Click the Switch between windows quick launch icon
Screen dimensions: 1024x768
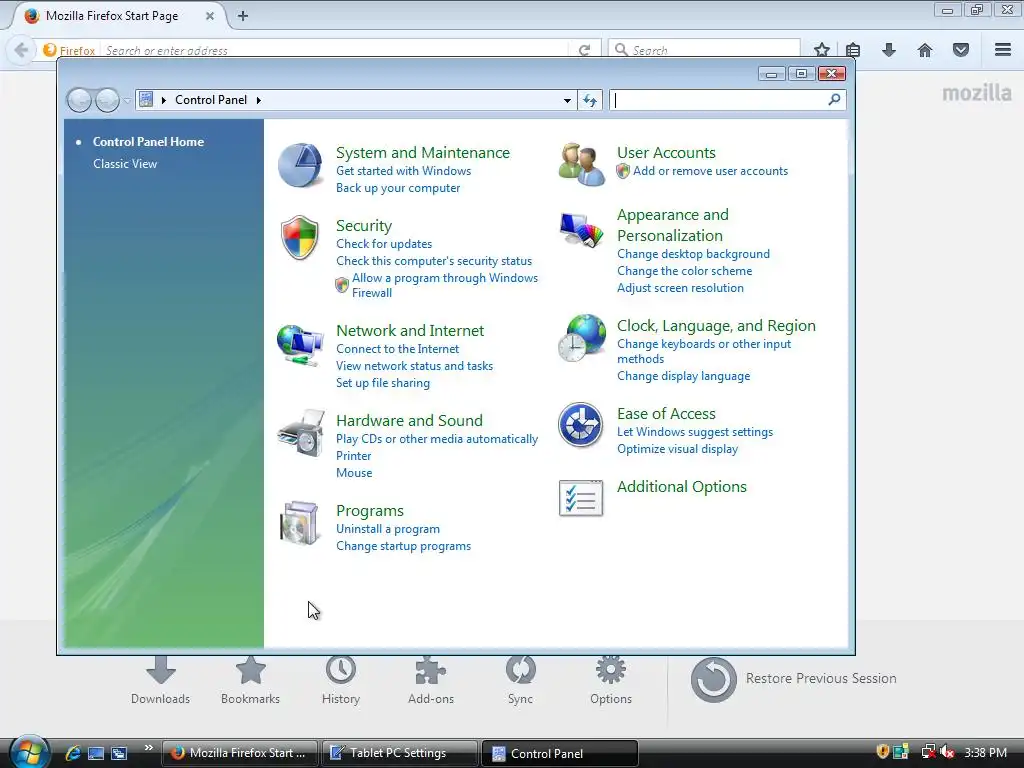(x=119, y=753)
